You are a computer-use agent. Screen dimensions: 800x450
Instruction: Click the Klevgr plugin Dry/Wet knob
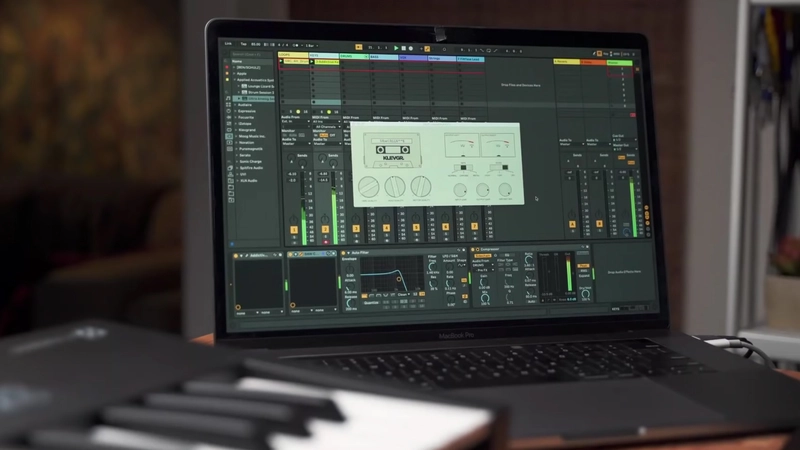[x=505, y=190]
